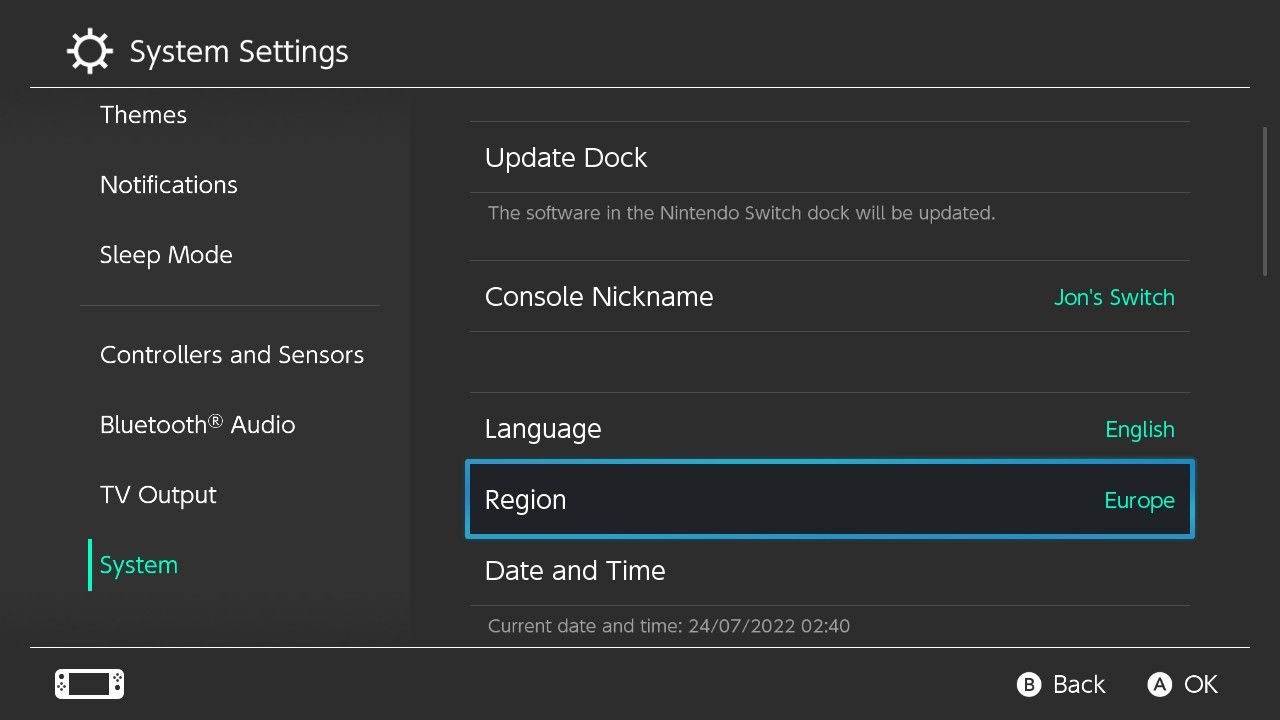The height and width of the screenshot is (720, 1280).
Task: Select the Update Dock option
Action: click(830, 157)
